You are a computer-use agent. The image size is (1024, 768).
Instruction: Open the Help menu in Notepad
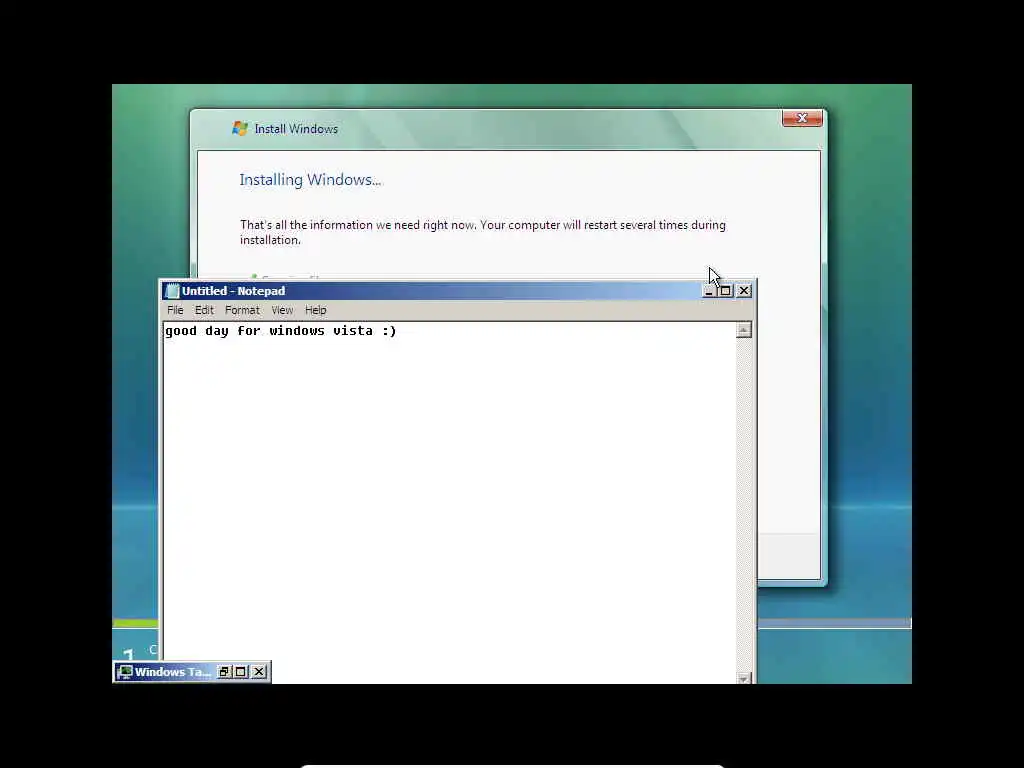(315, 310)
